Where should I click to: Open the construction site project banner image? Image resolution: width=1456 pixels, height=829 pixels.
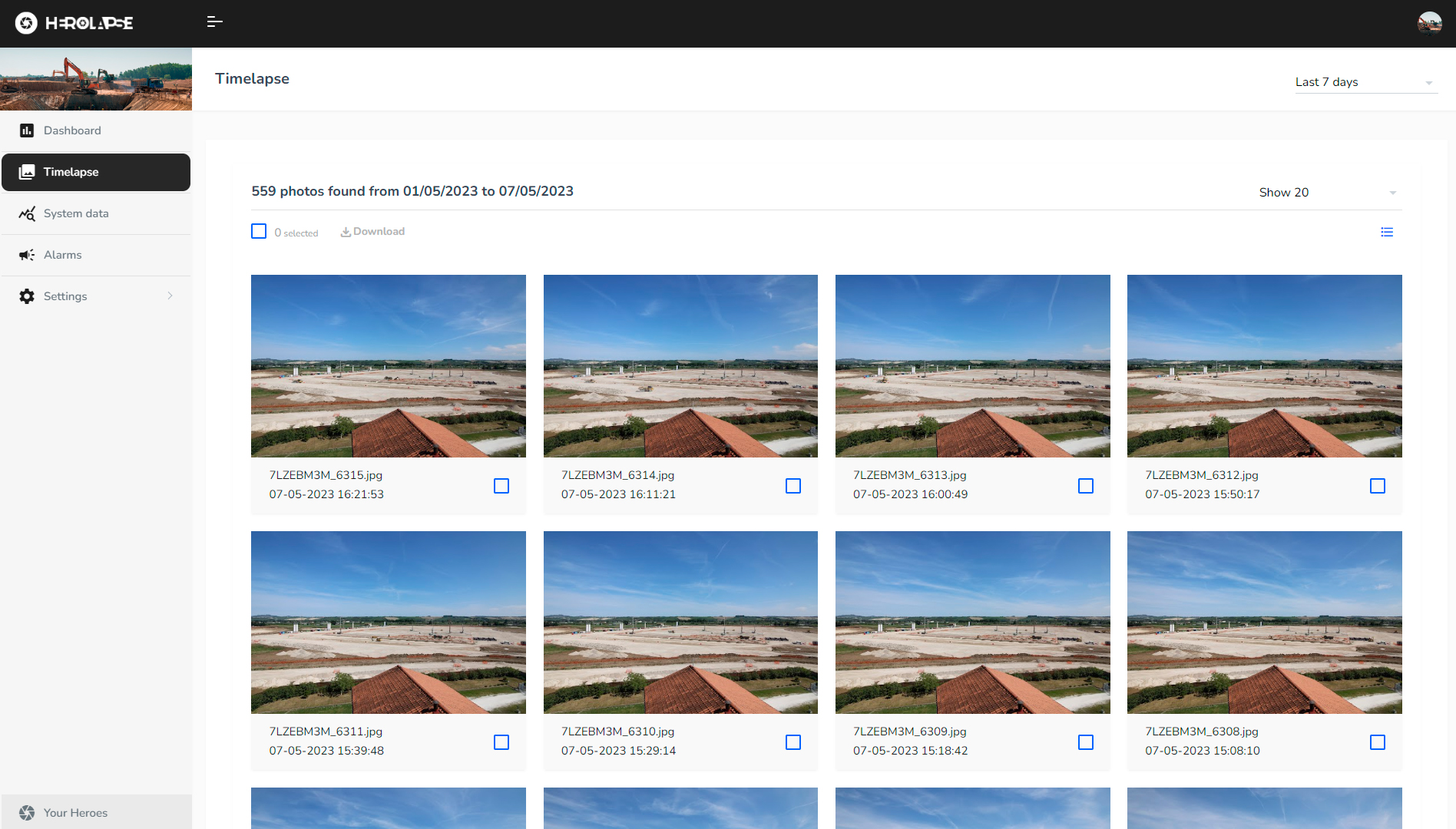96,79
